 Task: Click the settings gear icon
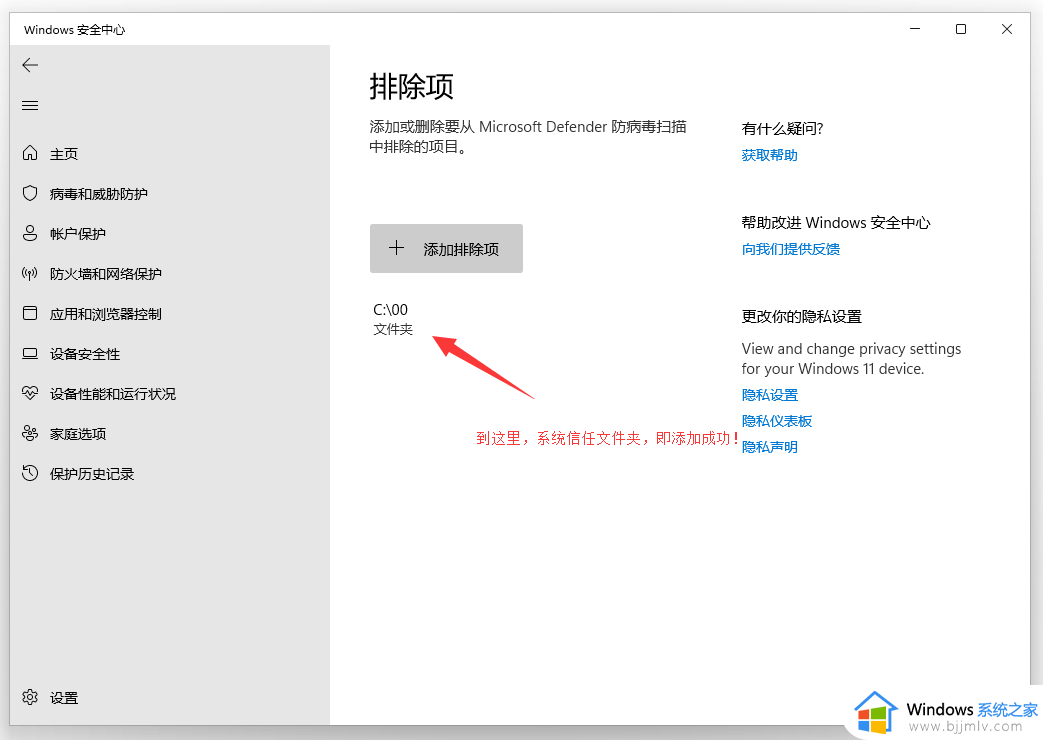point(30,697)
